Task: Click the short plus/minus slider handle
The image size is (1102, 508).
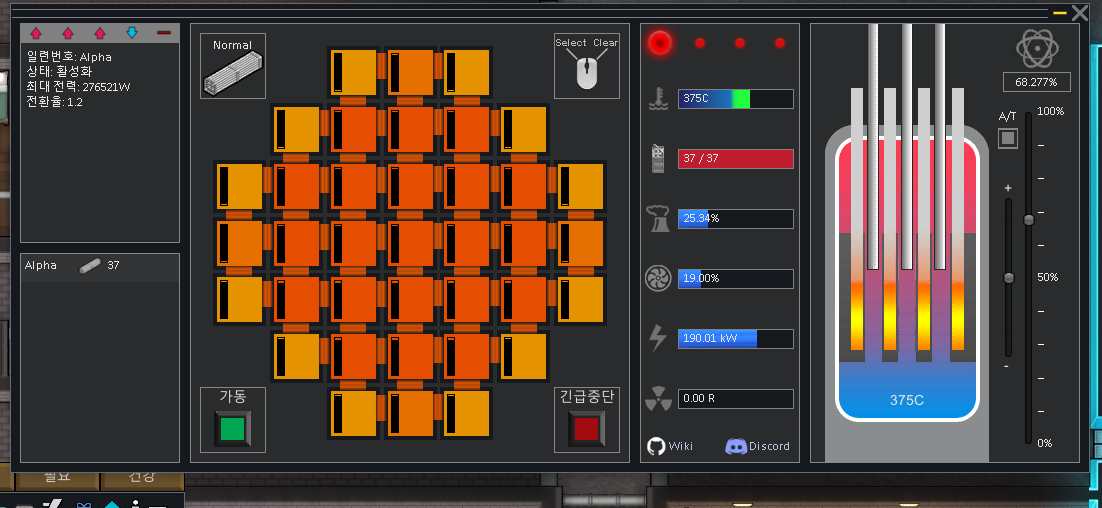Action: (x=1008, y=277)
